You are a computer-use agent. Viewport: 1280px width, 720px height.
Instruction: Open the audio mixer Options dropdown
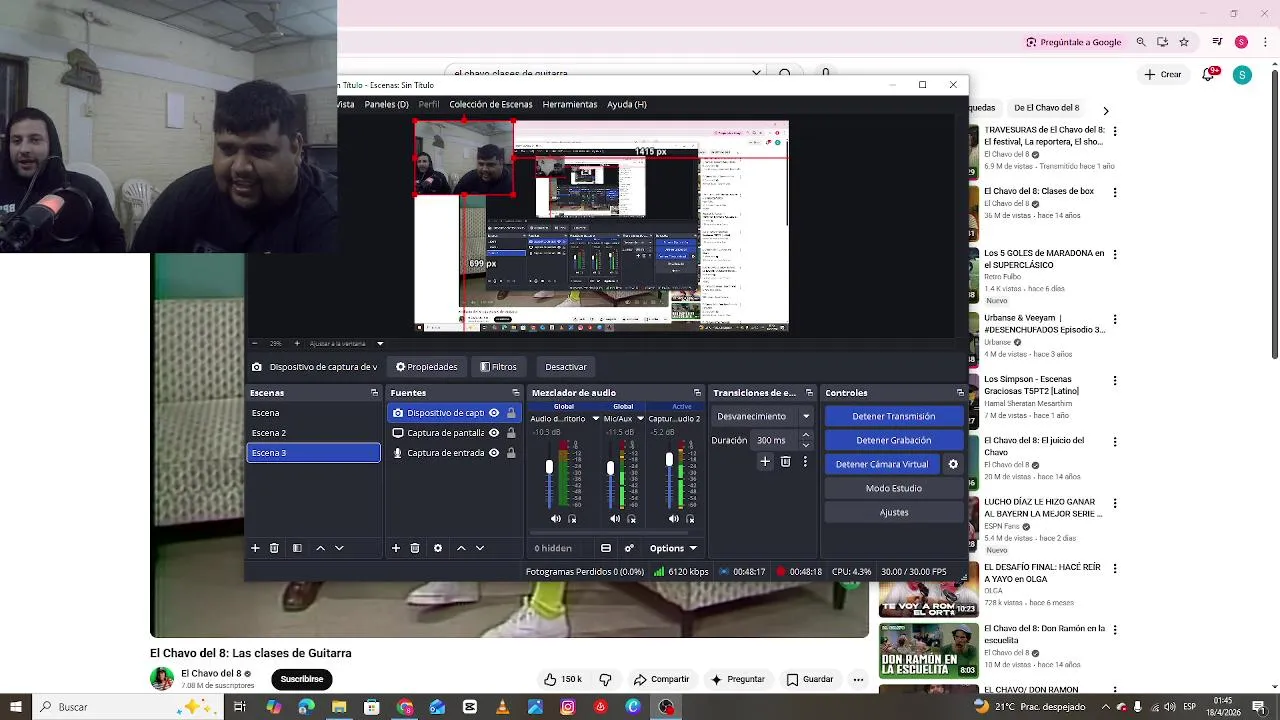(673, 548)
